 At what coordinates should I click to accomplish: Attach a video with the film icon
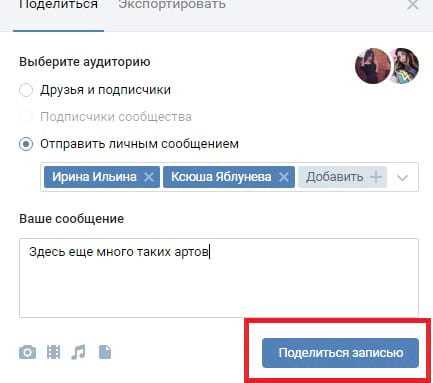point(53,352)
